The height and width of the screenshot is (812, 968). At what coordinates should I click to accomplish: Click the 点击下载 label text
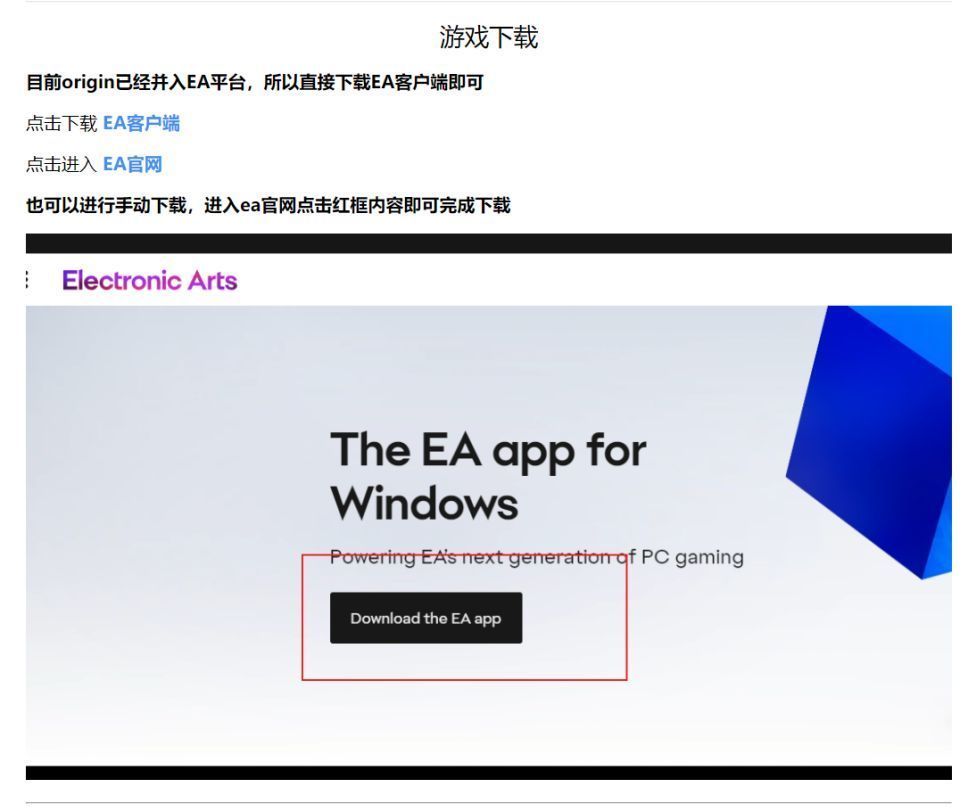point(62,123)
